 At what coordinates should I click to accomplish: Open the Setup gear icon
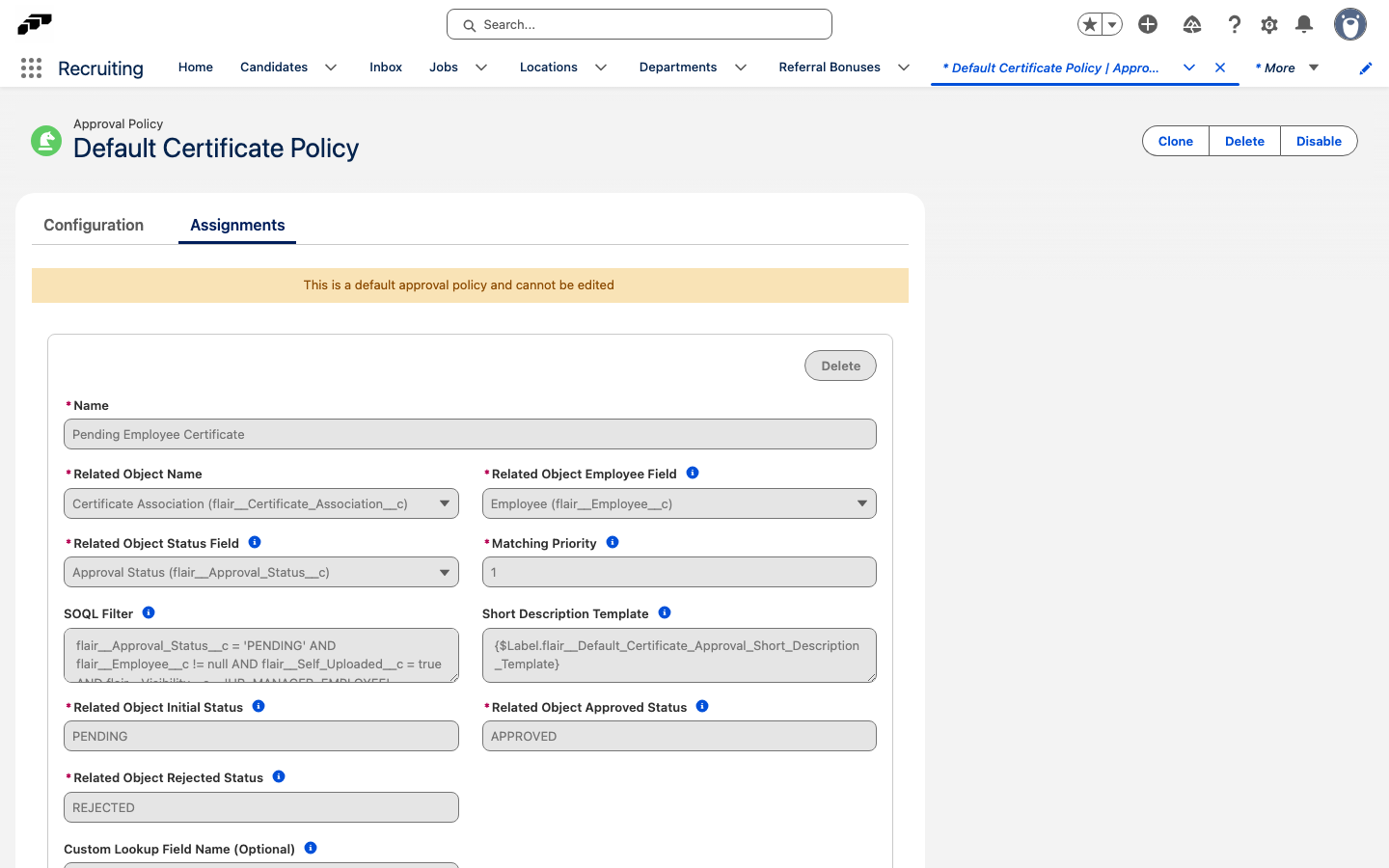point(1269,24)
